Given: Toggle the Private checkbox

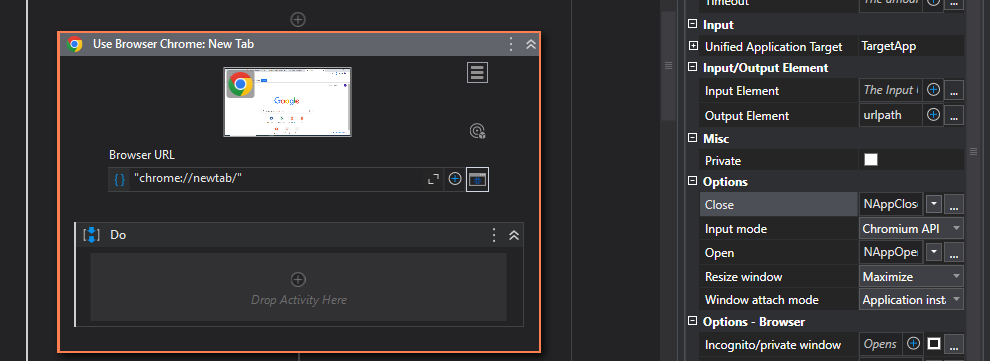Looking at the screenshot, I should 871,160.
